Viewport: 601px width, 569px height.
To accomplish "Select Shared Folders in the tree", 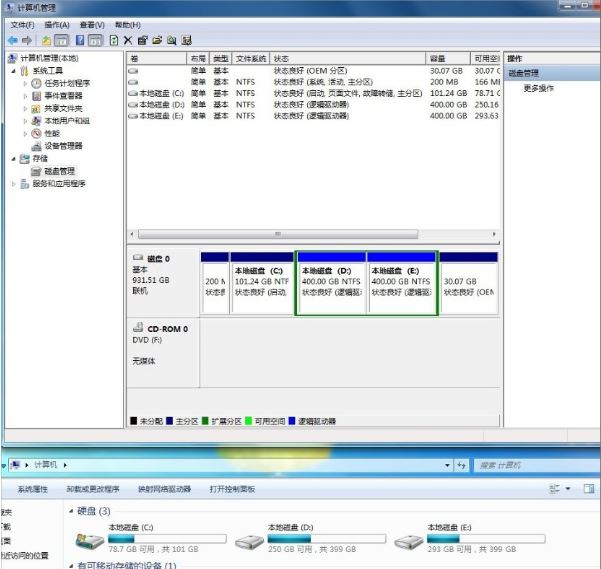I will click(x=57, y=108).
